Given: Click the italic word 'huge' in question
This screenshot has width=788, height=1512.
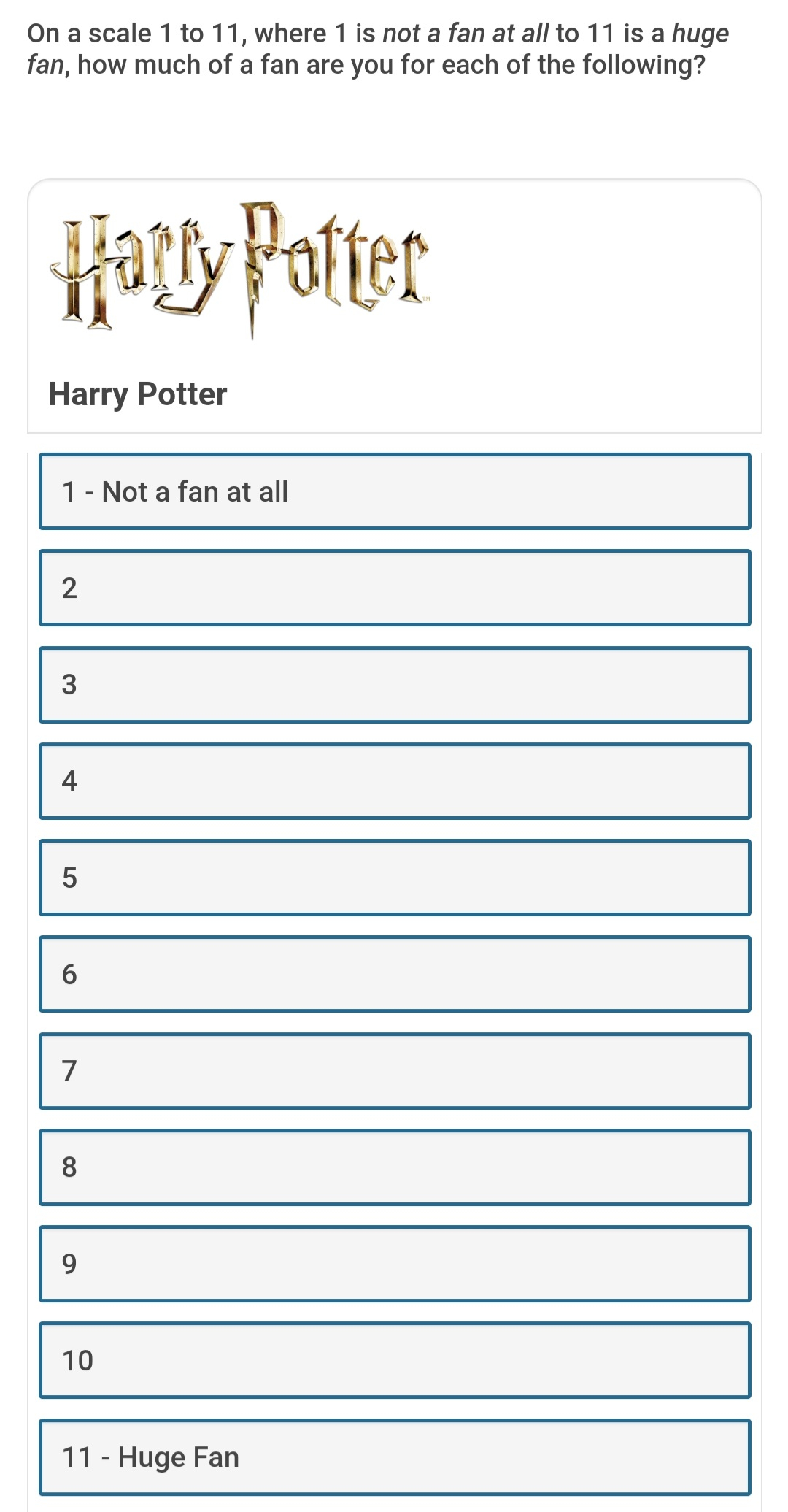Looking at the screenshot, I should pos(700,34).
